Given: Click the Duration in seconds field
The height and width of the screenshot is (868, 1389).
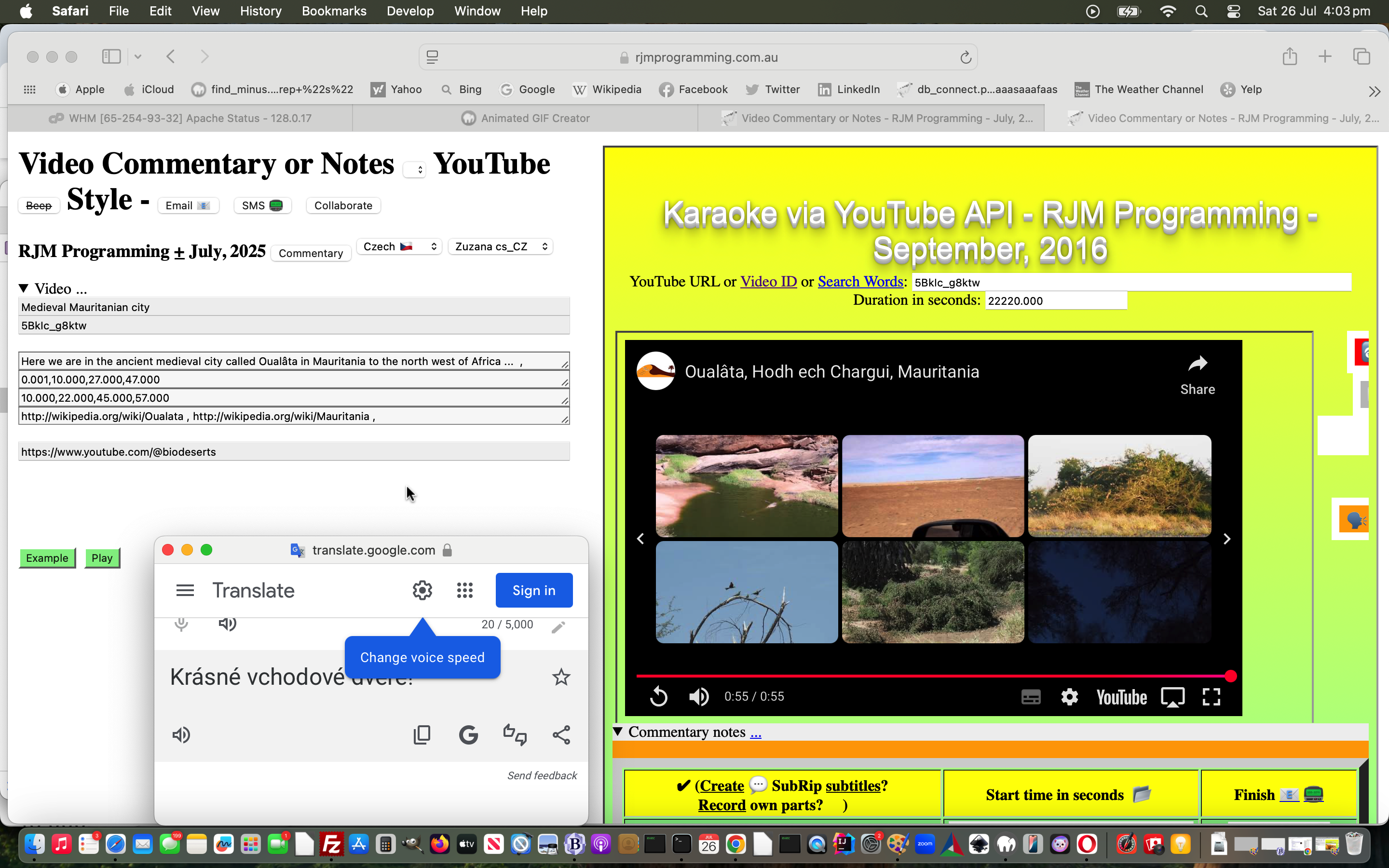Looking at the screenshot, I should (x=1056, y=300).
